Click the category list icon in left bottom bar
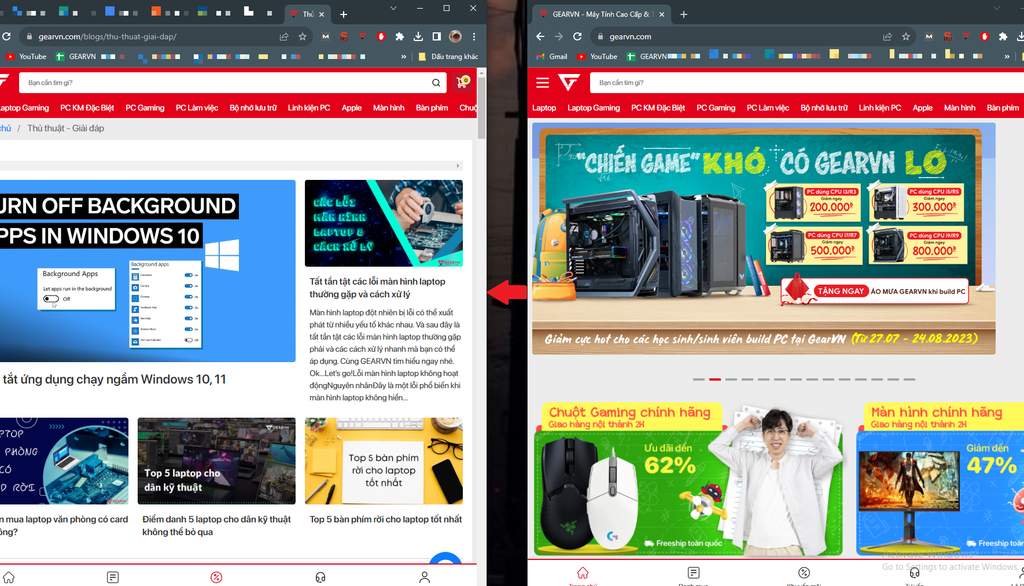 tap(113, 578)
